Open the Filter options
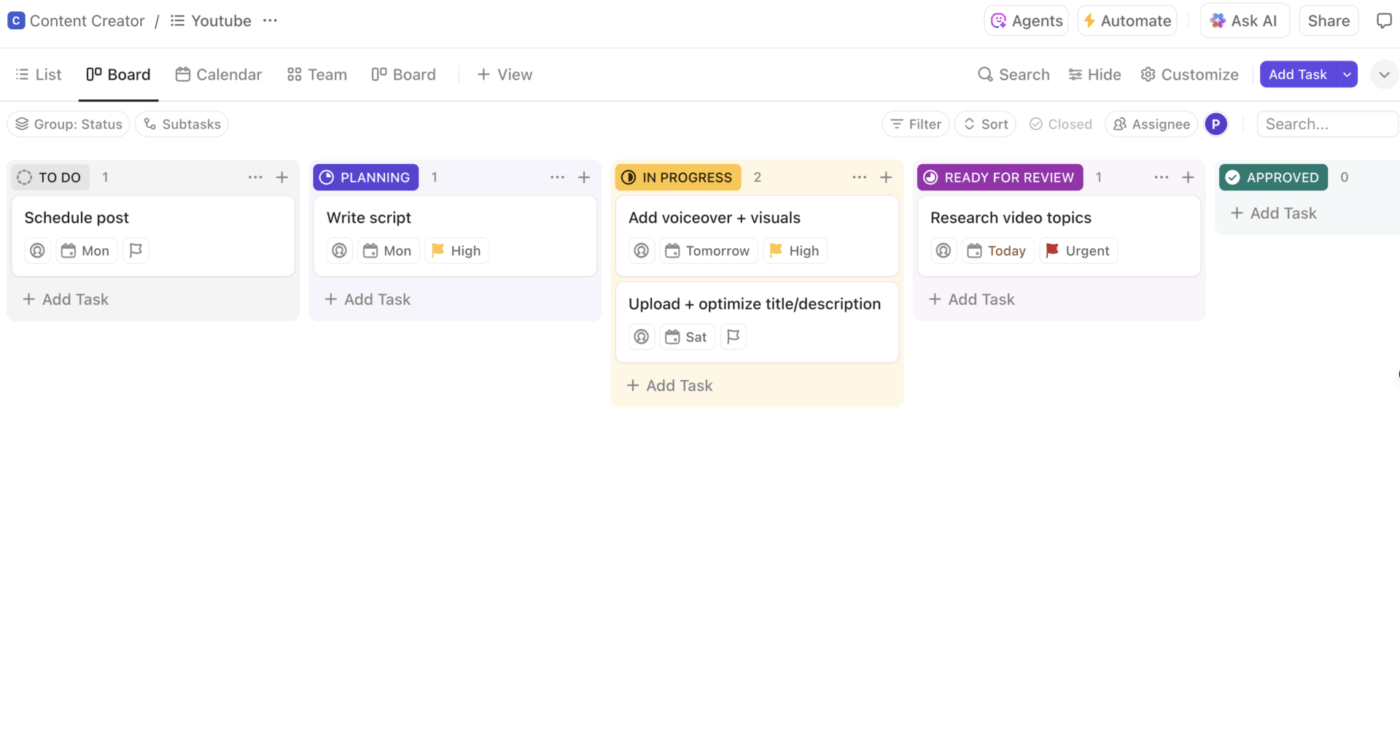This screenshot has height=734, width=1400. coord(916,124)
